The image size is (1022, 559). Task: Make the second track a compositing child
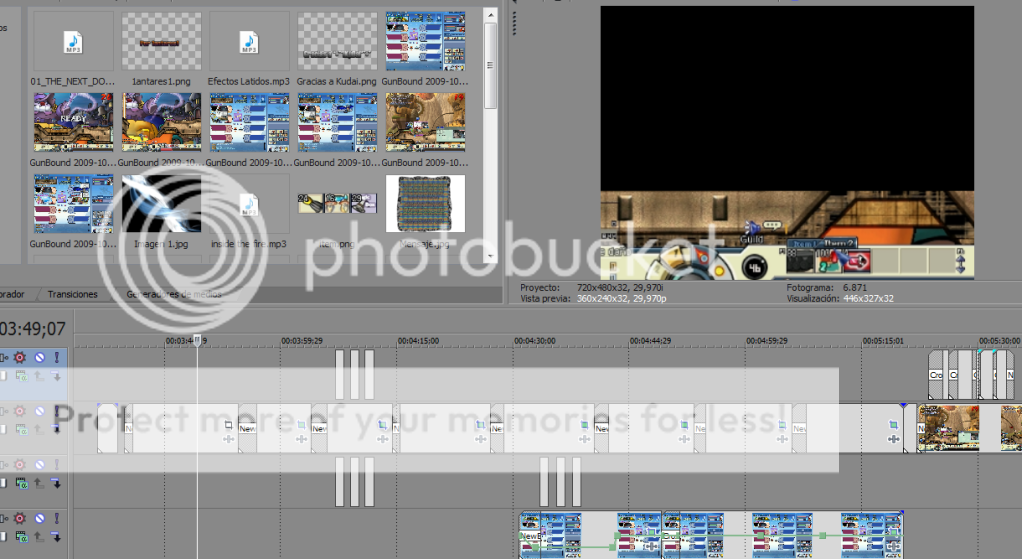coord(56,429)
